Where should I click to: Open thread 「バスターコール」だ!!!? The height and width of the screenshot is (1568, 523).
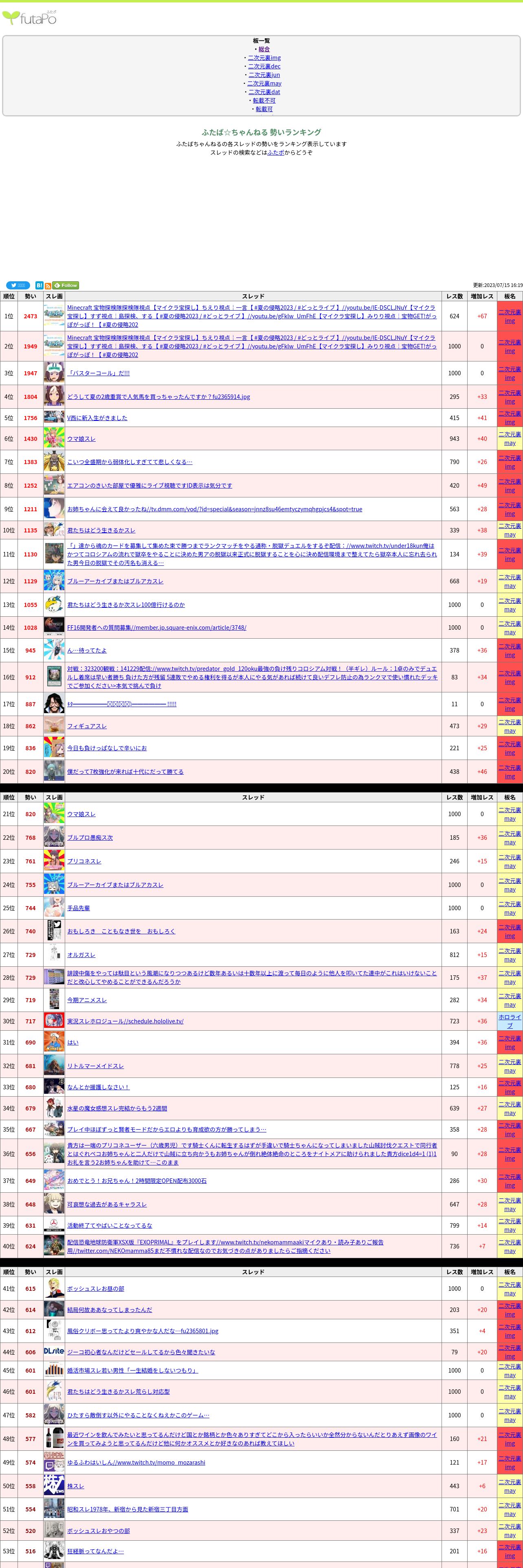(99, 373)
